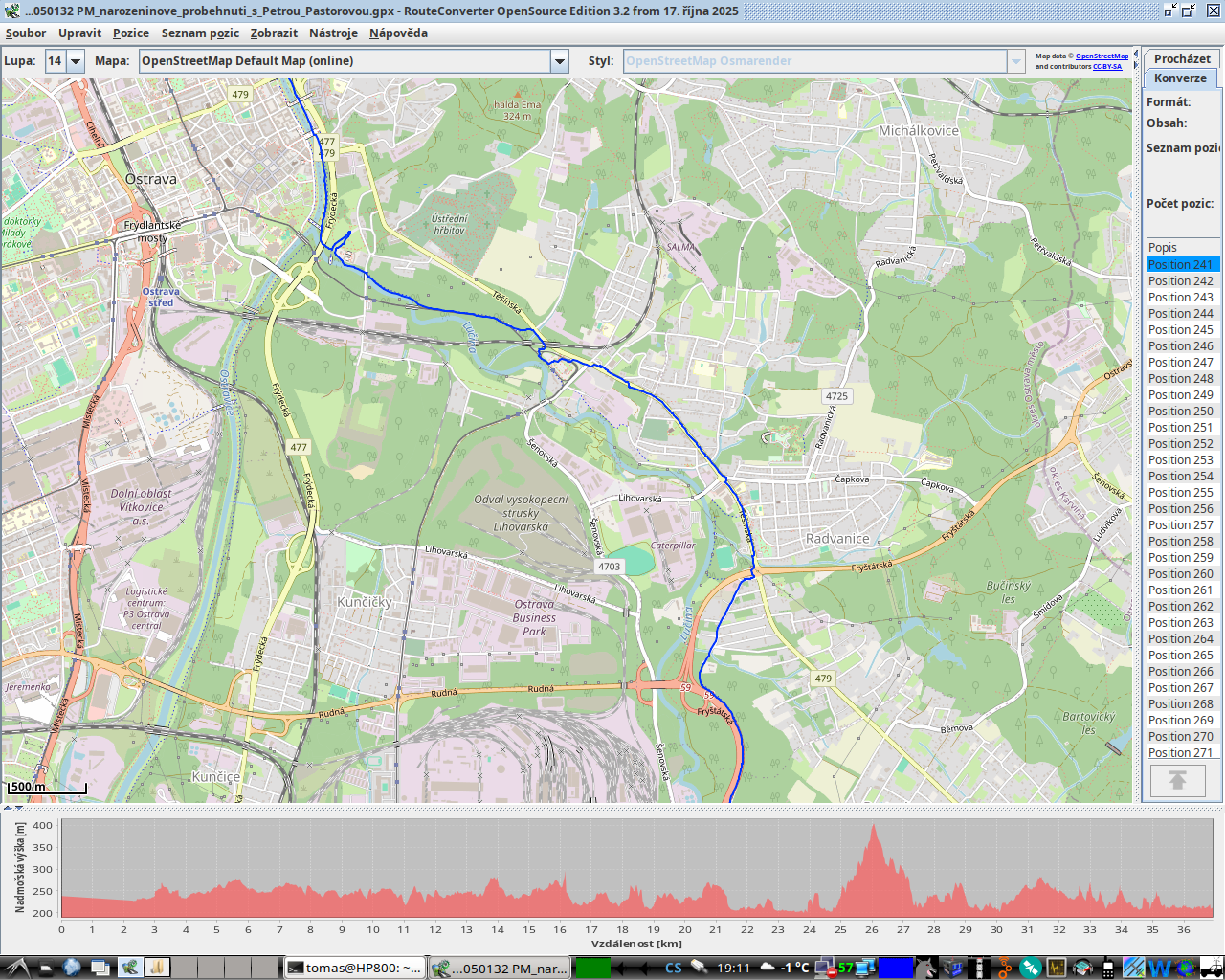
Task: Open the Soubor menu
Action: click(x=26, y=33)
